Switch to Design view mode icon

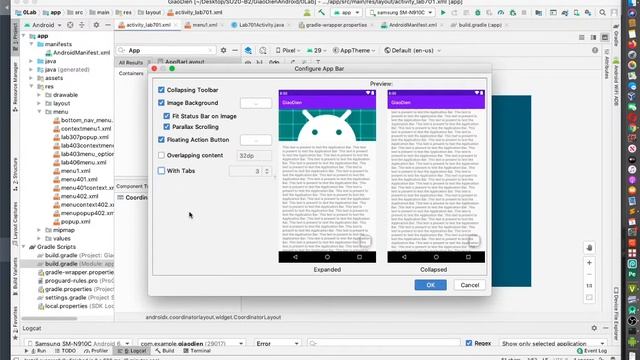pos(605,37)
